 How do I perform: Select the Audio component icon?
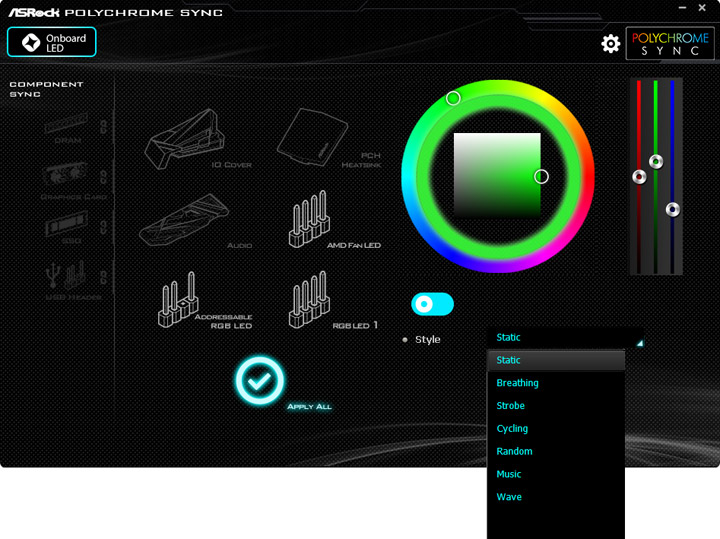(184, 220)
